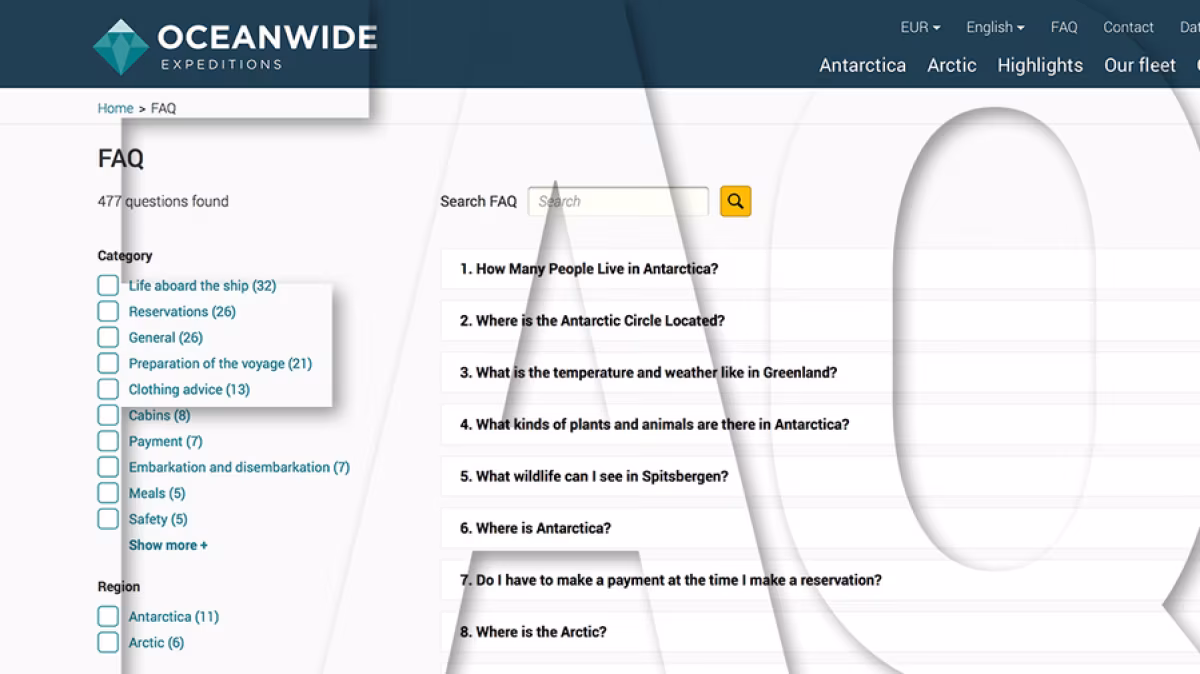
Task: Open the EUR currency dropdown
Action: (x=919, y=28)
